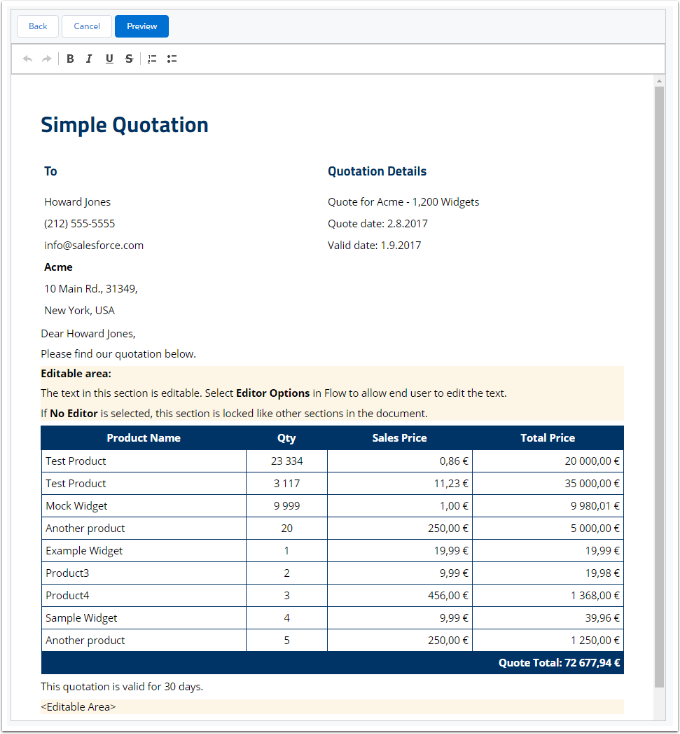680x734 pixels.
Task: Toggle Bold formatting
Action: (70, 59)
